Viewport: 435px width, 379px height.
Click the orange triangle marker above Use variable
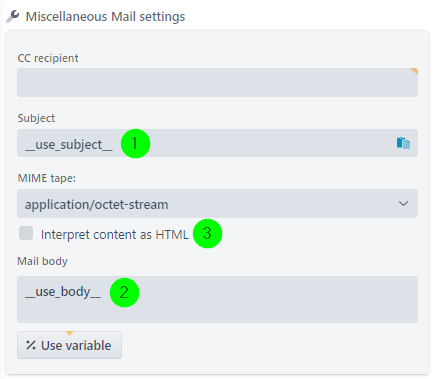69,333
